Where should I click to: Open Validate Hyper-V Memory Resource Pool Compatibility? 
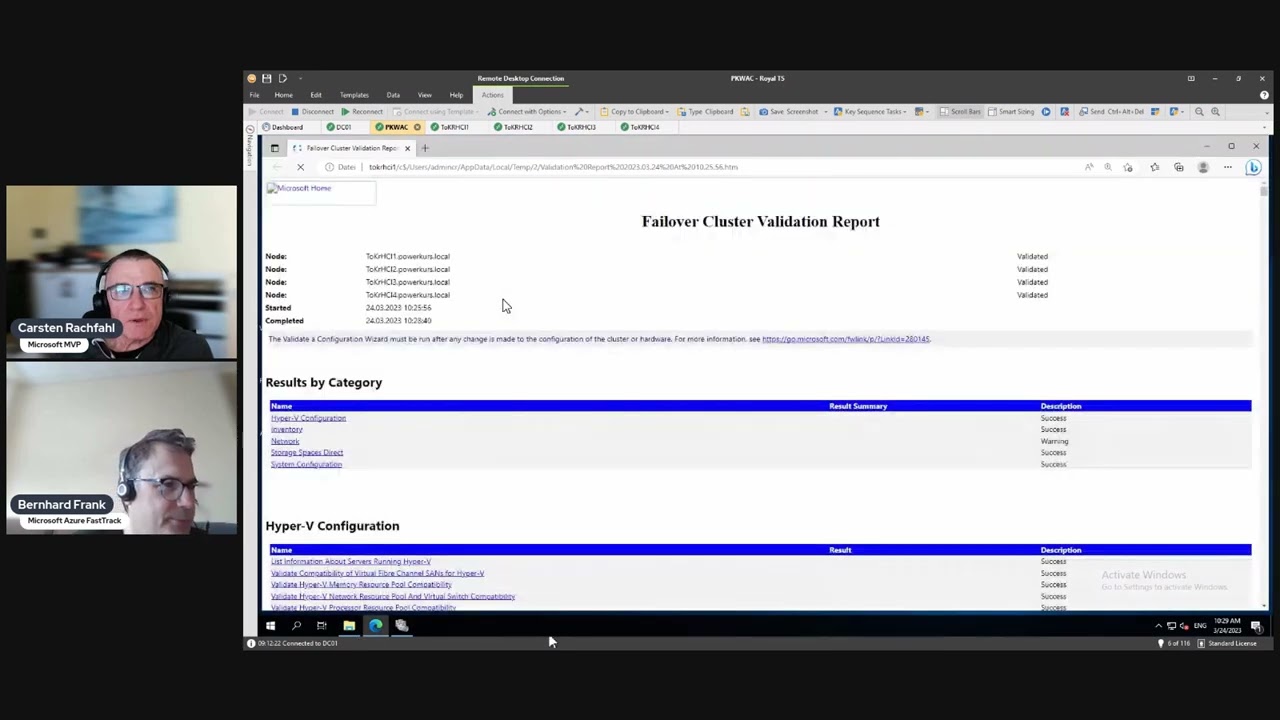pos(361,585)
